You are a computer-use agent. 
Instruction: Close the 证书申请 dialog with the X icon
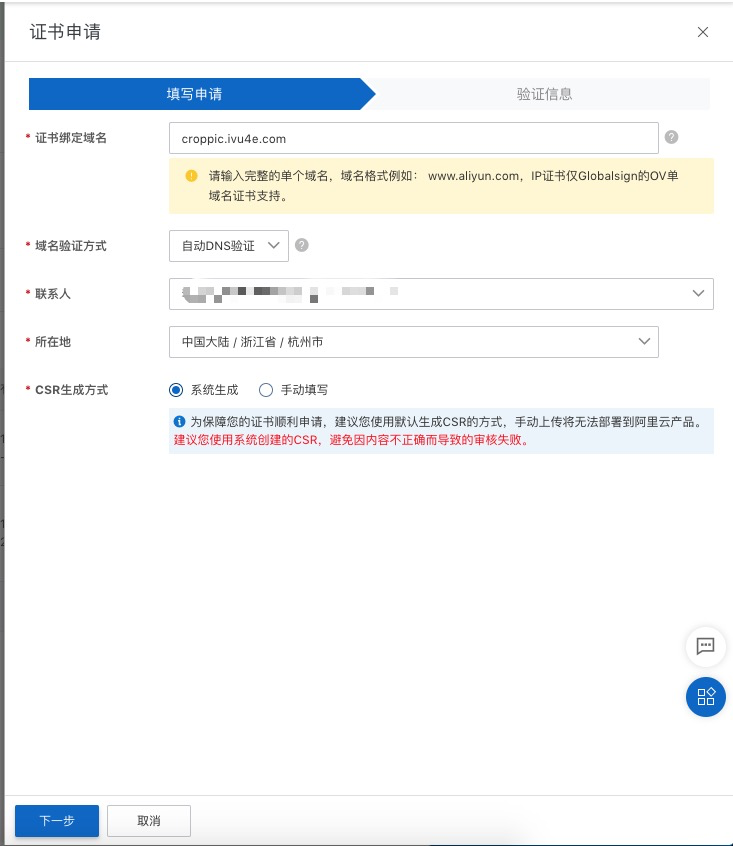click(703, 32)
